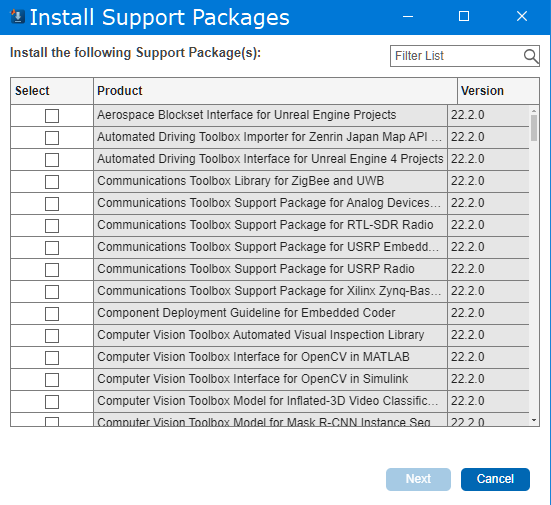Tick the RTL-SDR Radio support package checkbox
This screenshot has width=551, height=505.
click(x=52, y=226)
